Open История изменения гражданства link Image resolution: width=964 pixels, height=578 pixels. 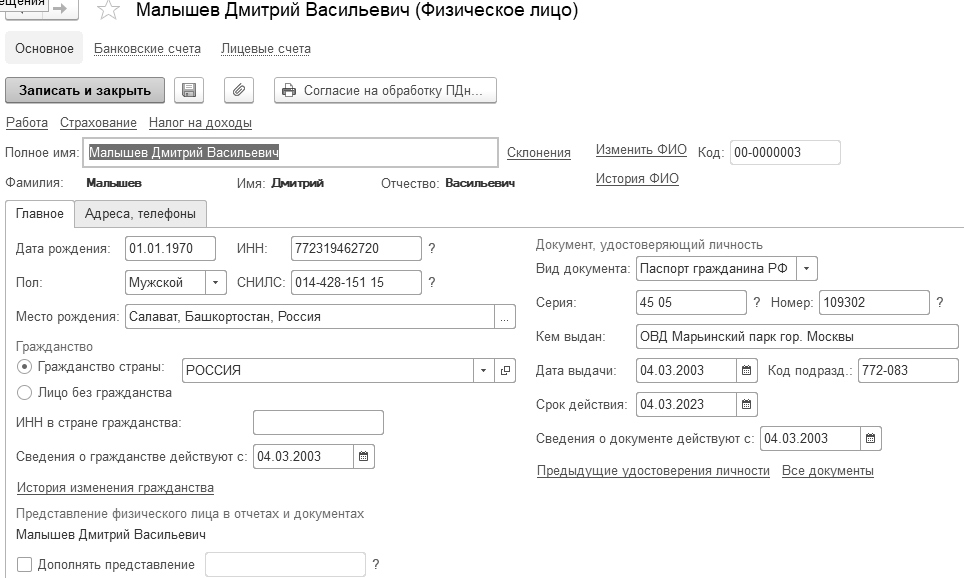coord(115,488)
